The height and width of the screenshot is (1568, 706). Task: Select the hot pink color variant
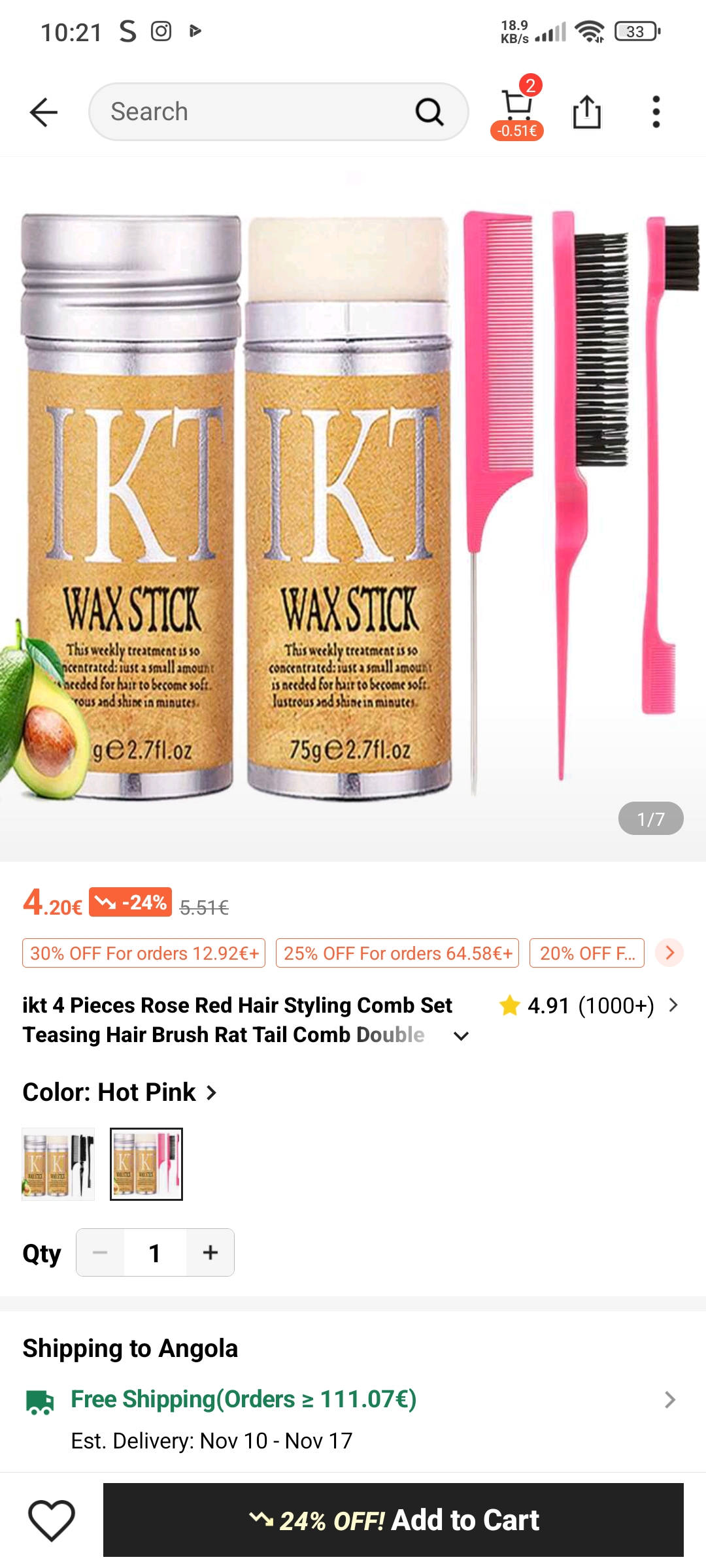[146, 1164]
